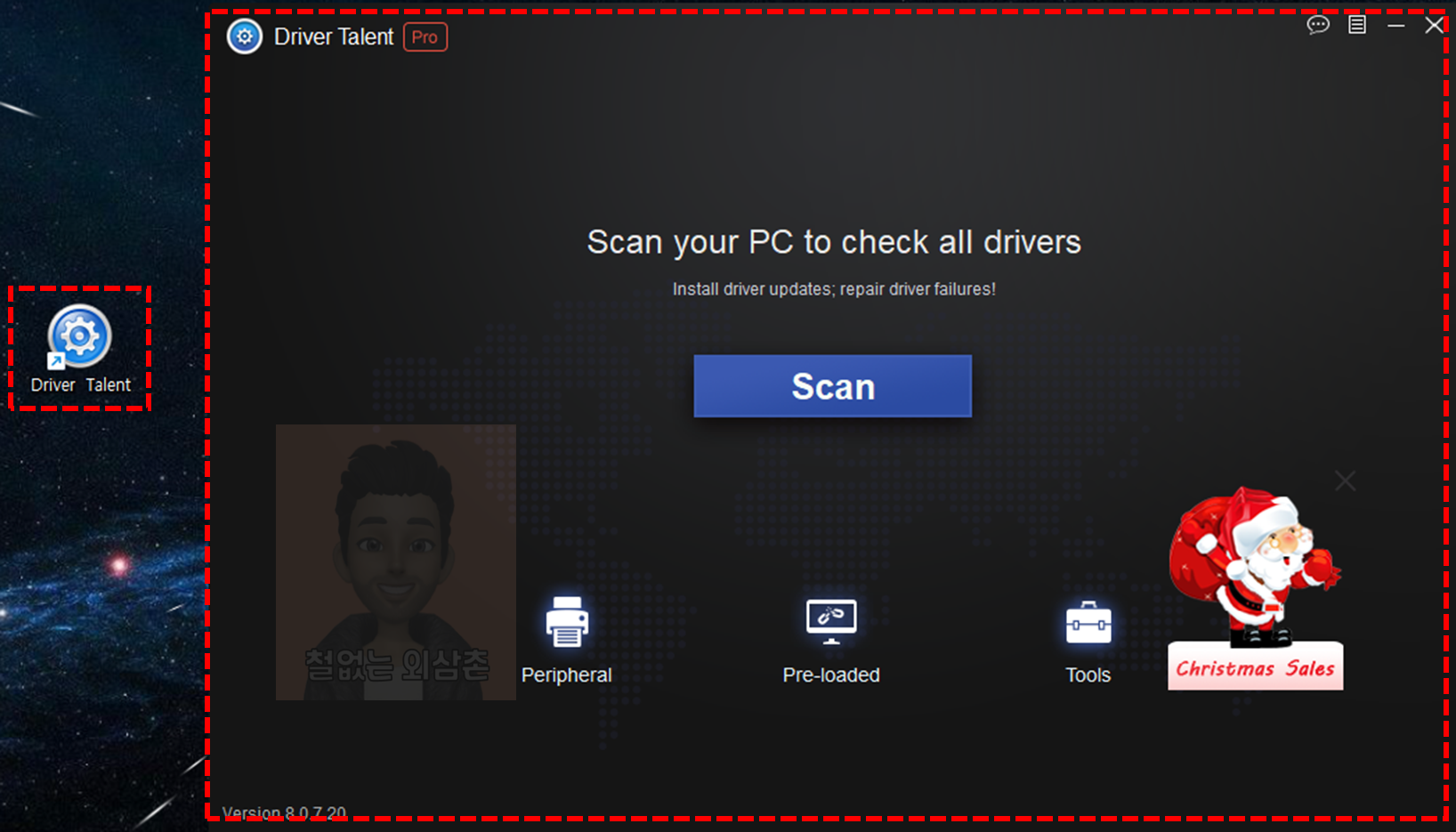Click the Pro badge next to title
This screenshot has height=832, width=1456.
click(x=425, y=37)
